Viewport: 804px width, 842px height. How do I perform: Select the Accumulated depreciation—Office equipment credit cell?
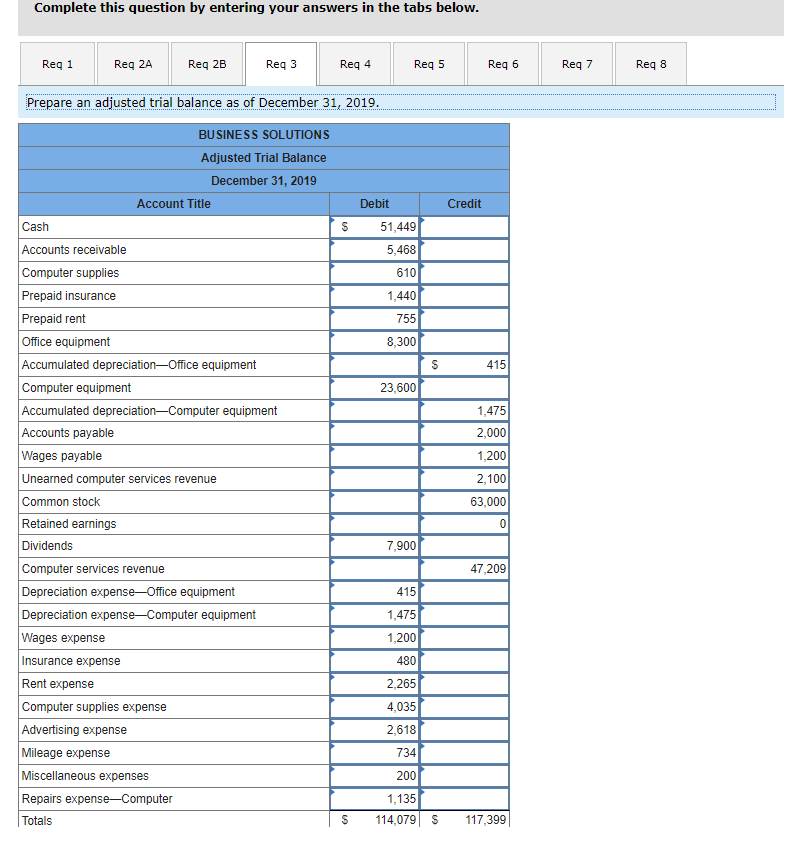coord(464,364)
